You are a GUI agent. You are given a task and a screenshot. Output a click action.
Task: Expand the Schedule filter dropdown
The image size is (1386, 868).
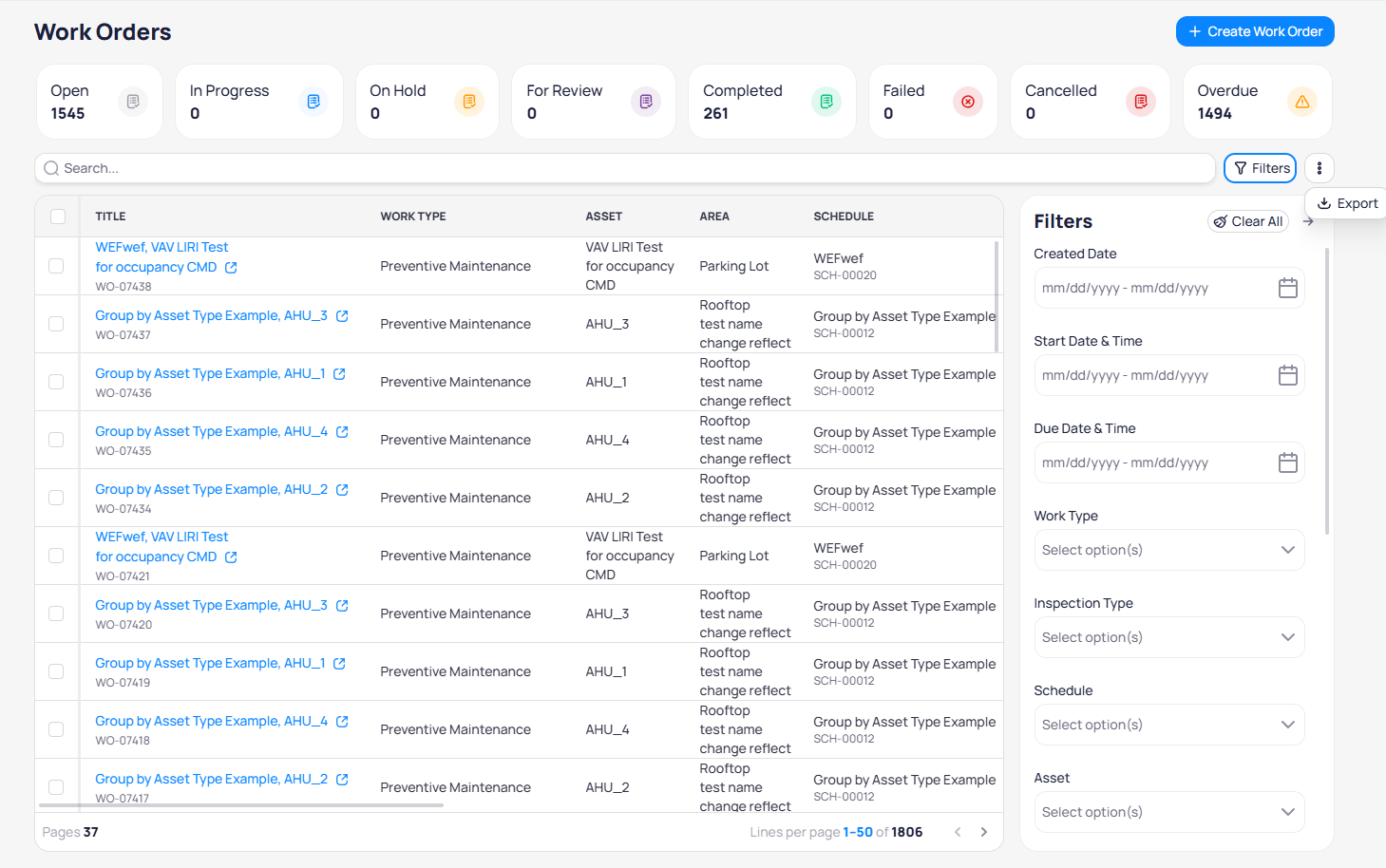point(1168,725)
